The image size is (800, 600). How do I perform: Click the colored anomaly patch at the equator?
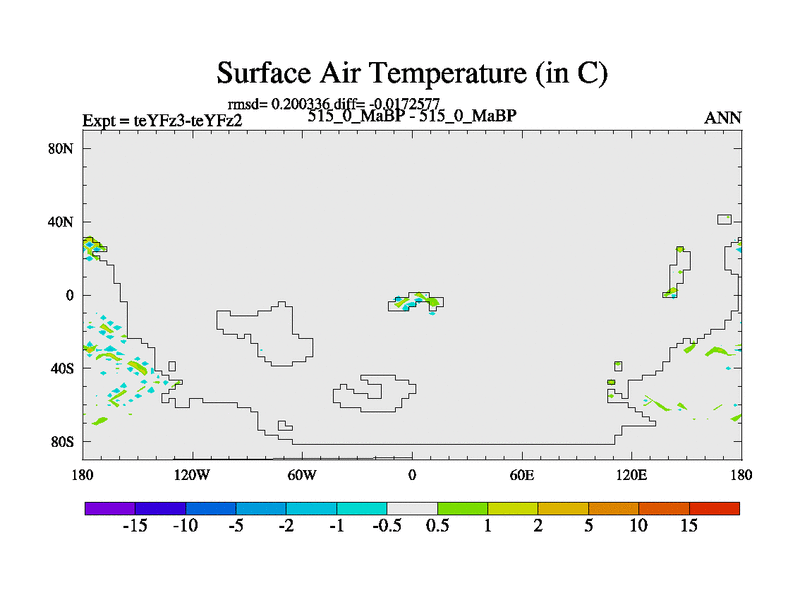[x=418, y=301]
